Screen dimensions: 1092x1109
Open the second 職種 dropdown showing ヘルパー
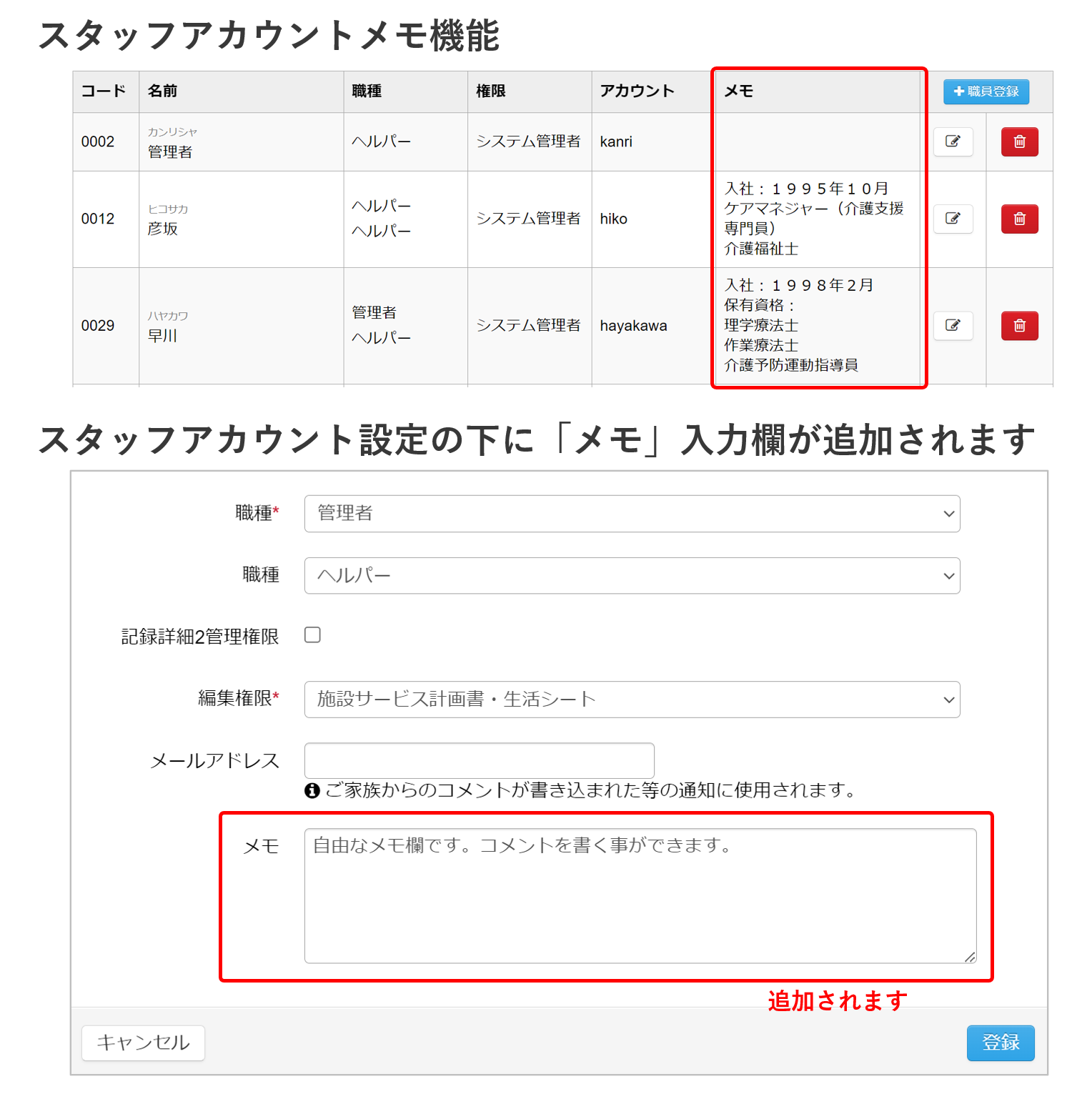click(632, 576)
